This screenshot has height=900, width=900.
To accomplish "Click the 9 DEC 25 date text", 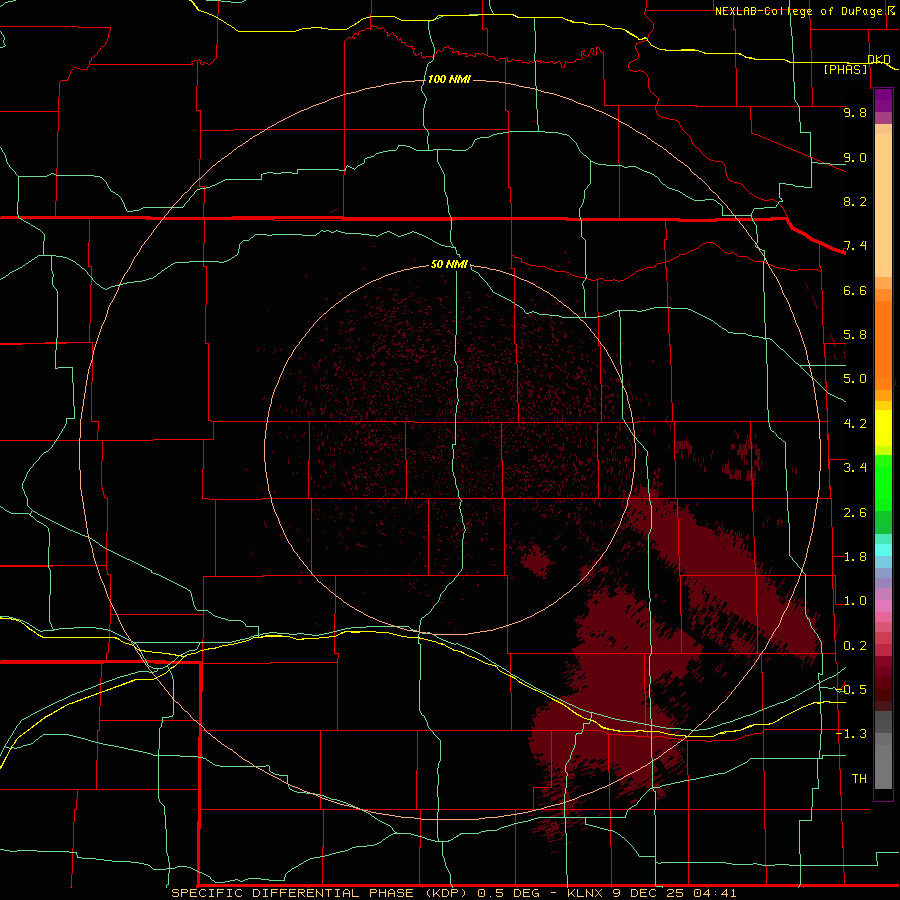I will 648,893.
